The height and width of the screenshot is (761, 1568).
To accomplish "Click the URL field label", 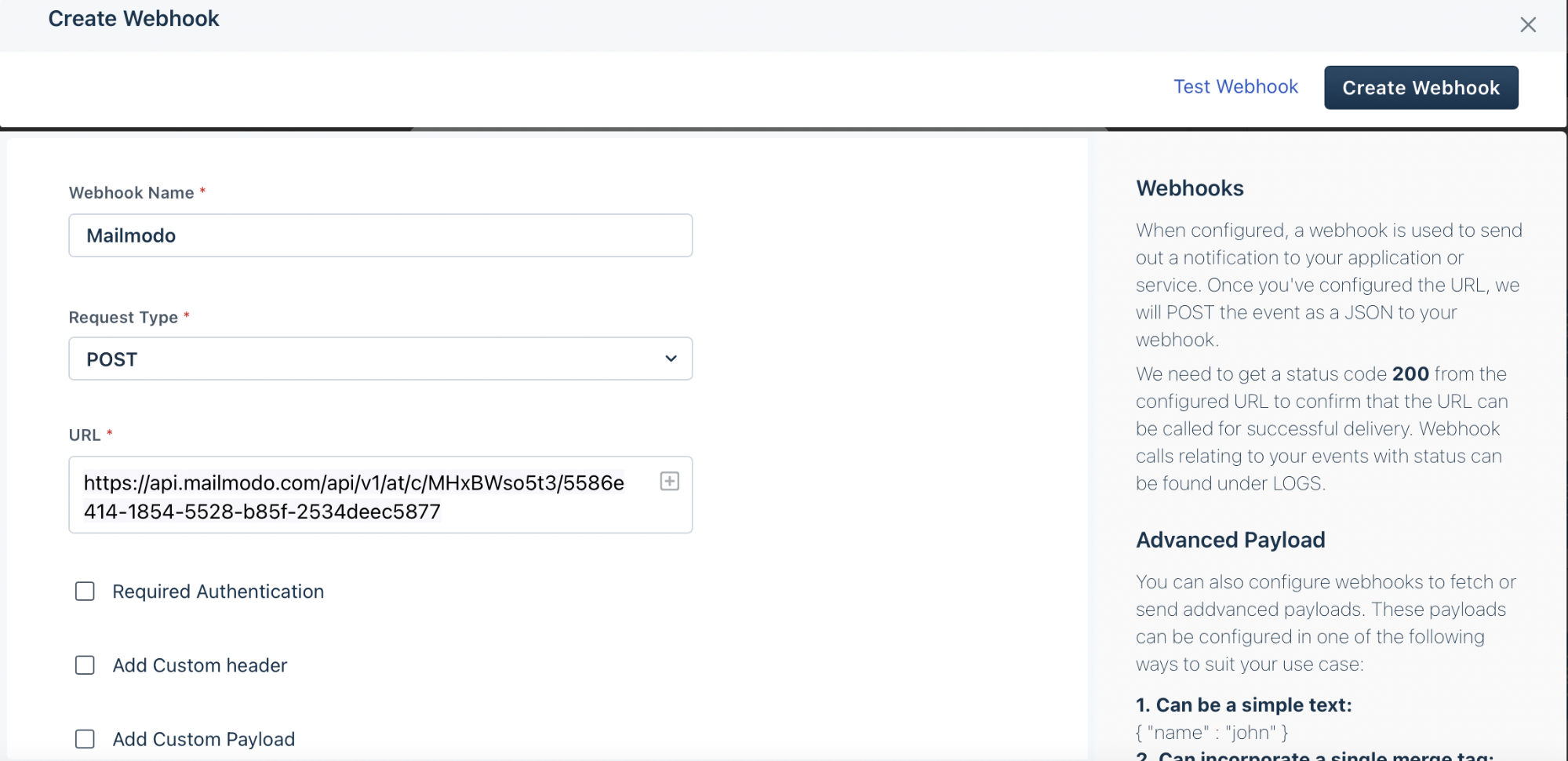I will pos(85,435).
